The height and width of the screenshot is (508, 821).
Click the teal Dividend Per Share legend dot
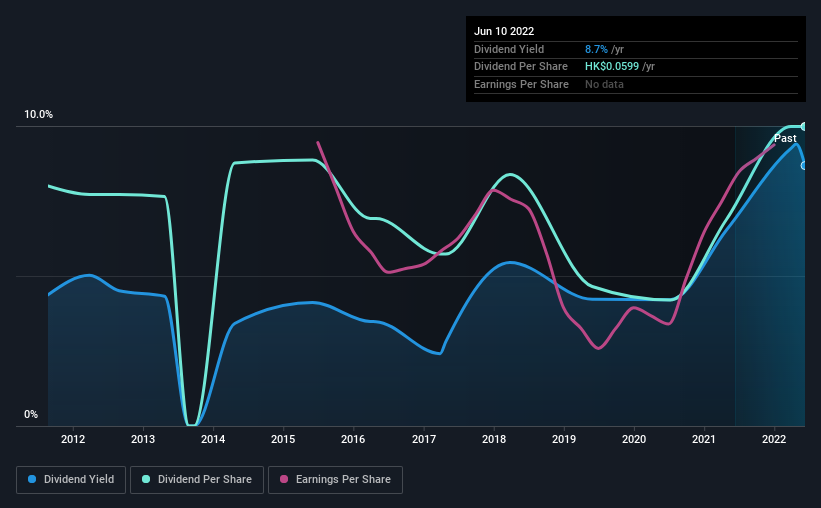coord(146,479)
